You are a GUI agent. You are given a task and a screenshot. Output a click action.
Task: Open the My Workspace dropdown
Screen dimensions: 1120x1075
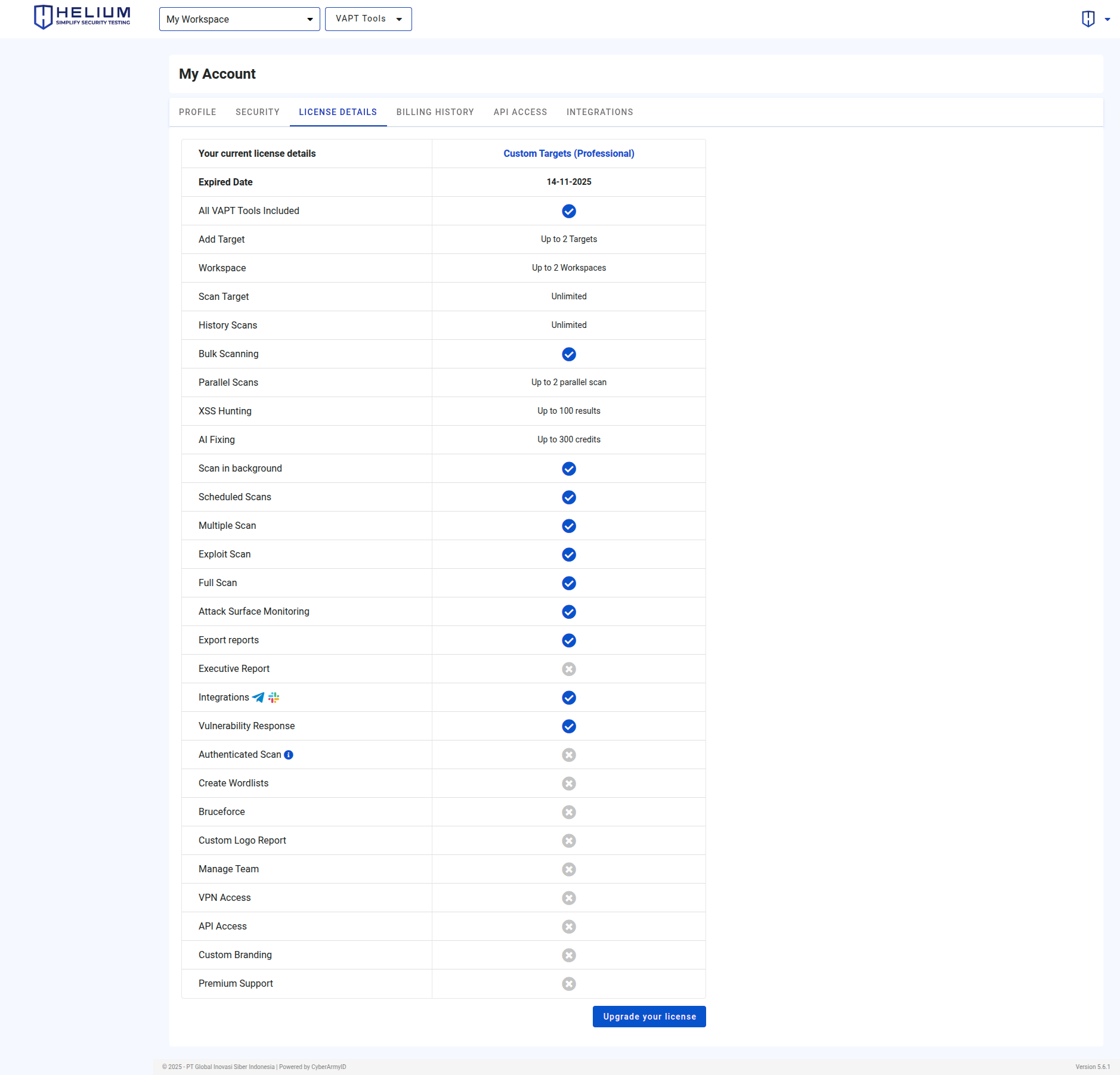pyautogui.click(x=239, y=19)
